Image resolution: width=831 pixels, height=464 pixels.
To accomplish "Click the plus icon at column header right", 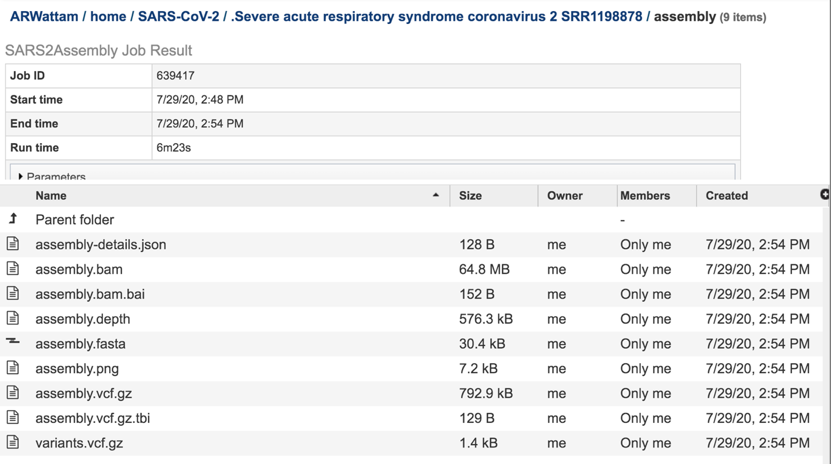I will [825, 195].
